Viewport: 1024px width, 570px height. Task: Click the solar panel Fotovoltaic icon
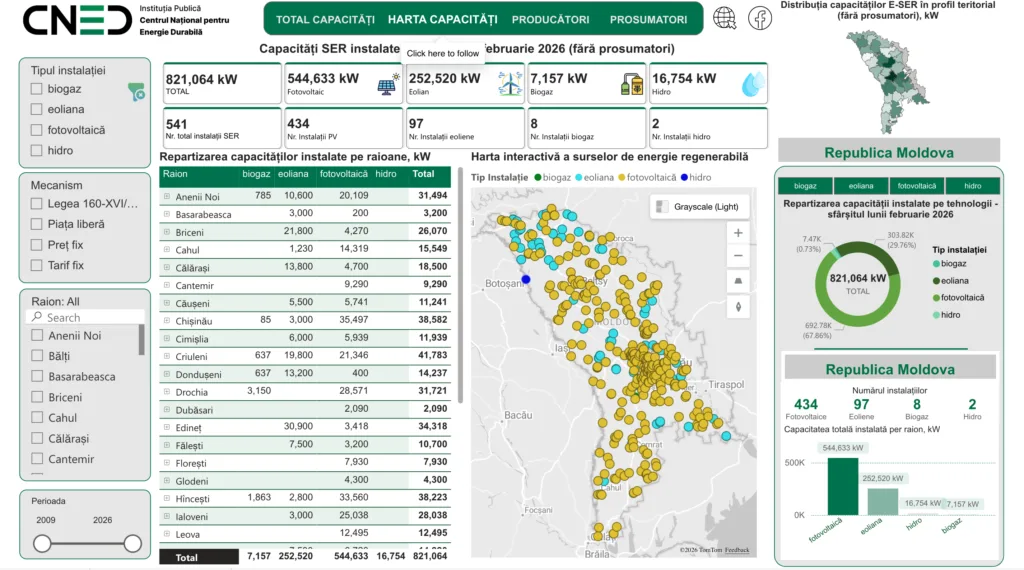click(387, 84)
